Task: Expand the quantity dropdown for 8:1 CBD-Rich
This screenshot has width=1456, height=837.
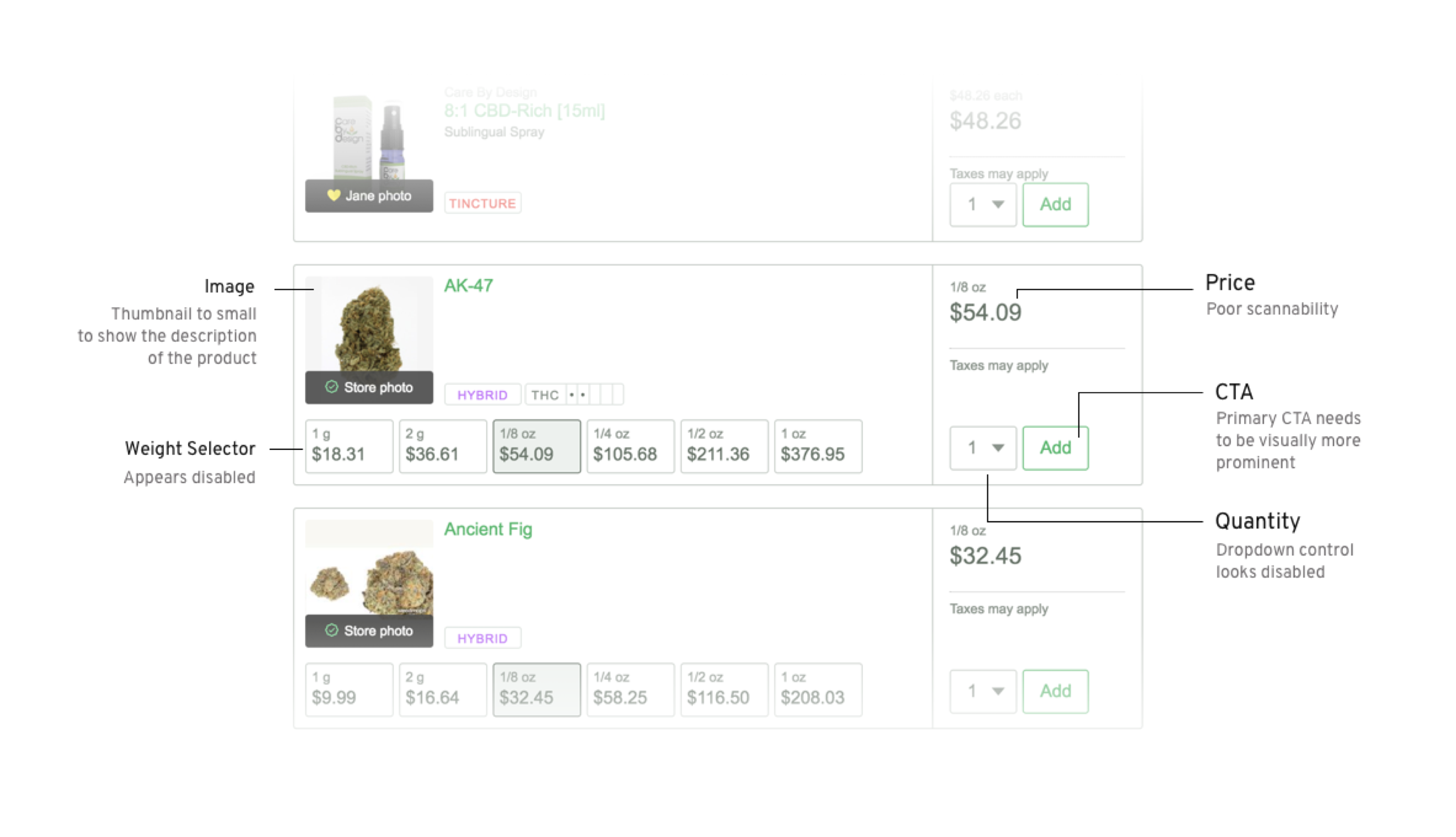Action: (983, 204)
